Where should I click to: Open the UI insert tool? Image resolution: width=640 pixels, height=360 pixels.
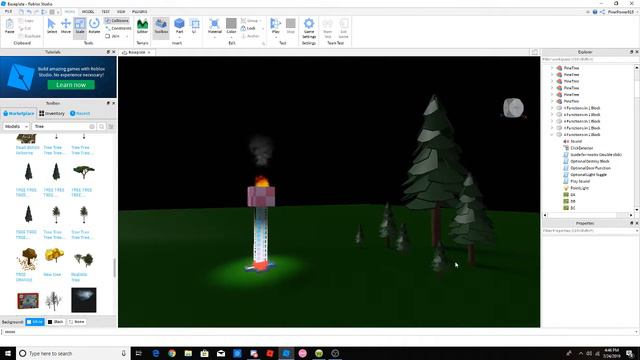[195, 26]
